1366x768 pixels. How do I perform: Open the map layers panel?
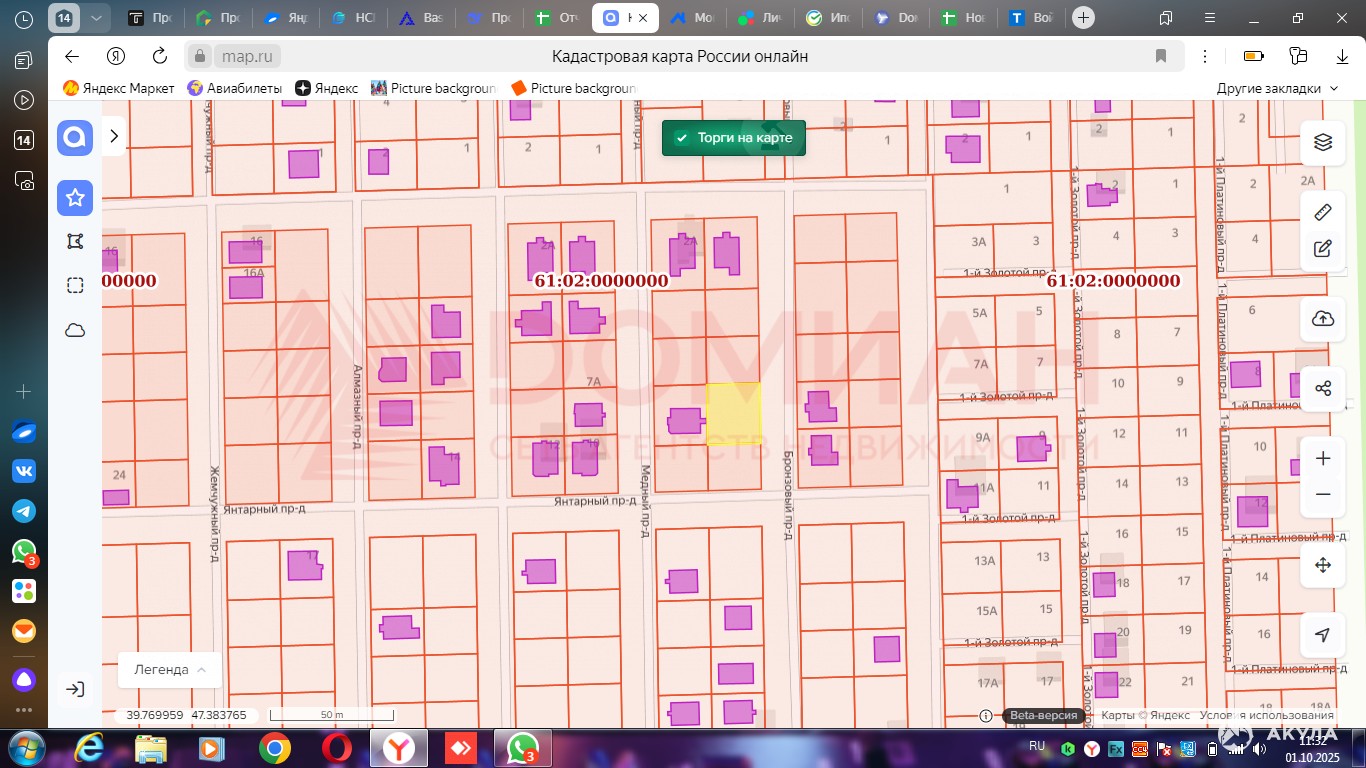[1323, 142]
